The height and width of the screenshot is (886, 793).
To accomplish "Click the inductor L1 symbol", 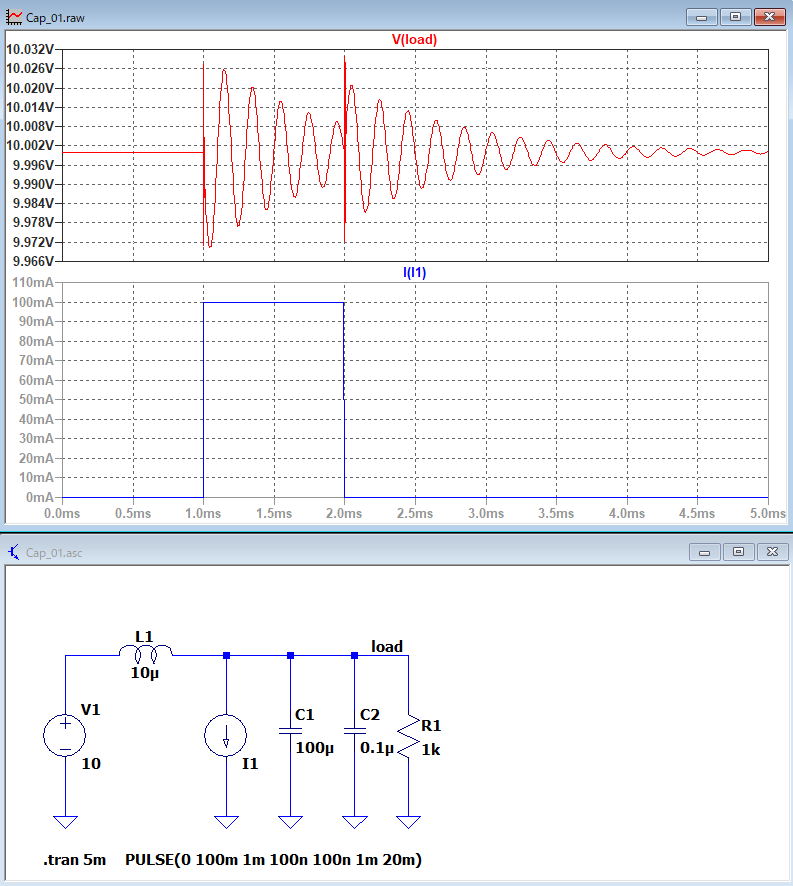I will click(146, 653).
